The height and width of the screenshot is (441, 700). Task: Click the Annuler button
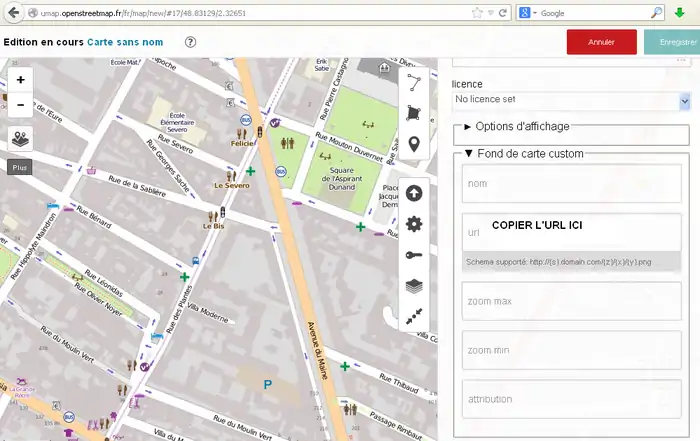[601, 43]
